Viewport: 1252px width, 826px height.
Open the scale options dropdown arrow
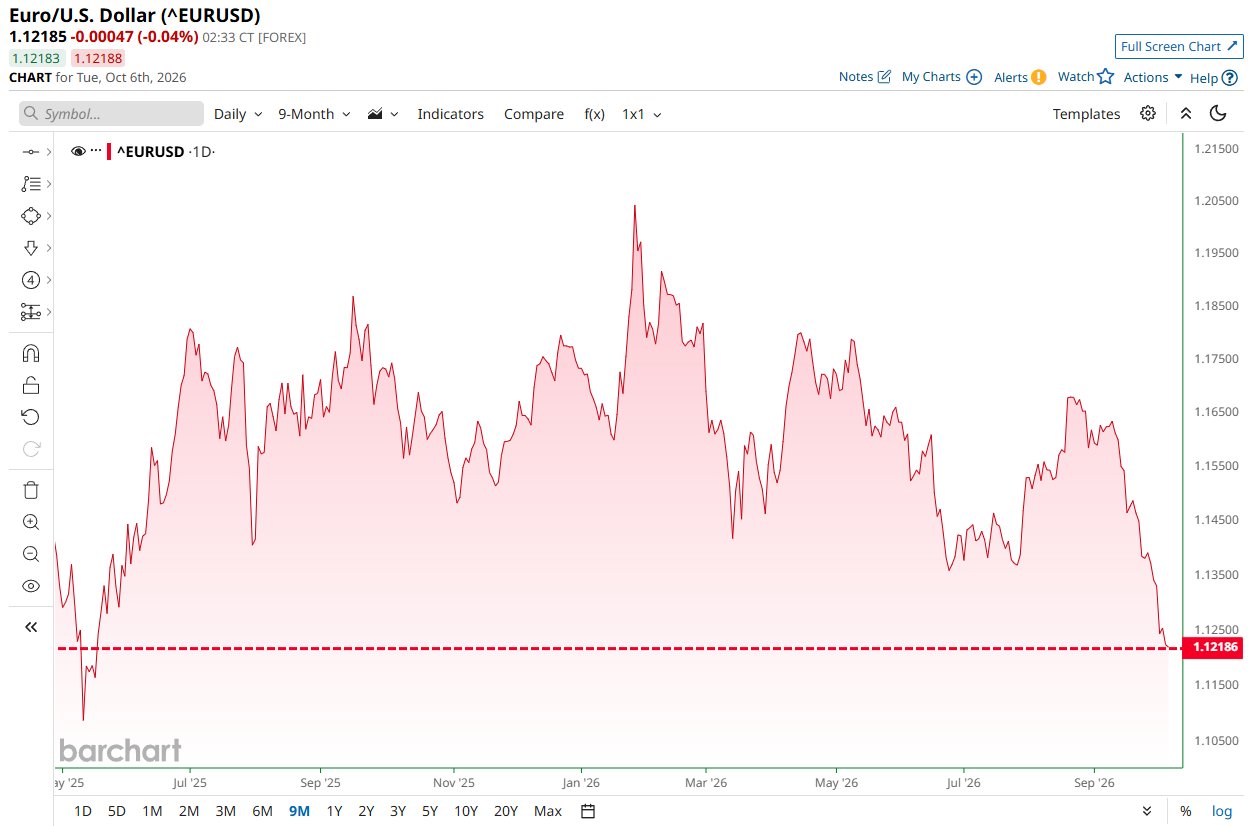pyautogui.click(x=1148, y=811)
